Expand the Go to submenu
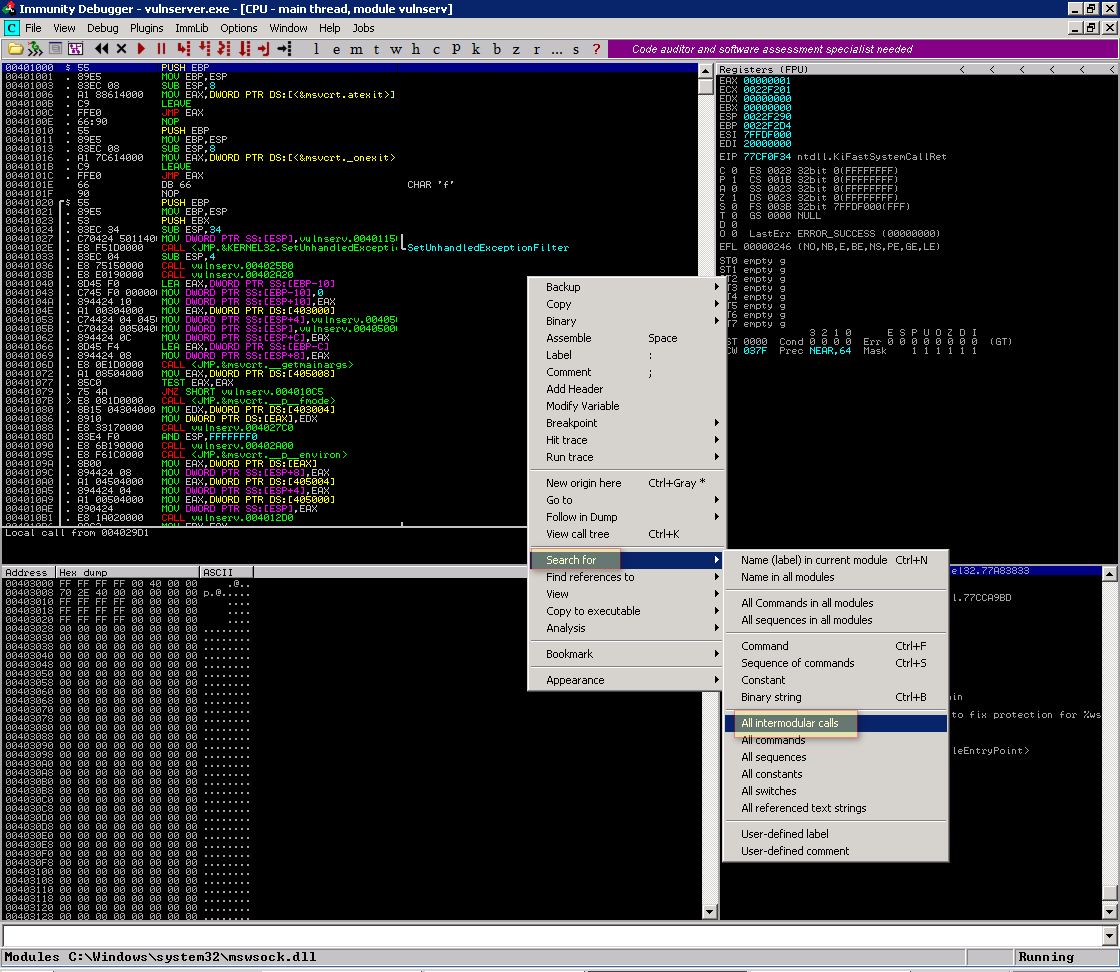Image resolution: width=1120 pixels, height=972 pixels. pos(626,500)
